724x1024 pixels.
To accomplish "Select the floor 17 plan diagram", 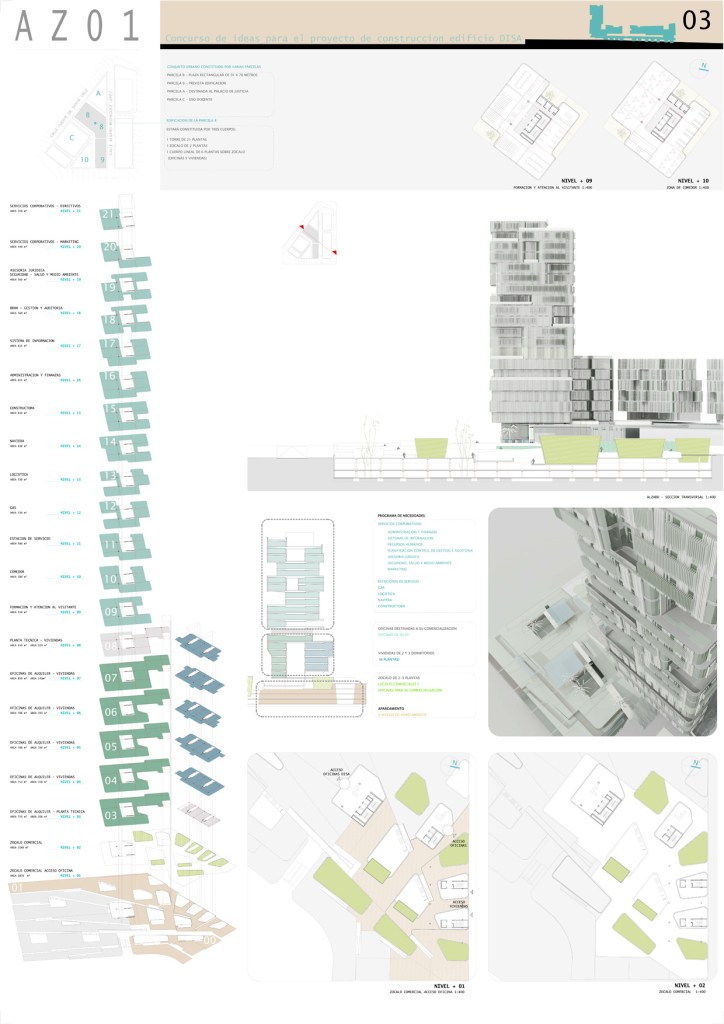I will 125,346.
